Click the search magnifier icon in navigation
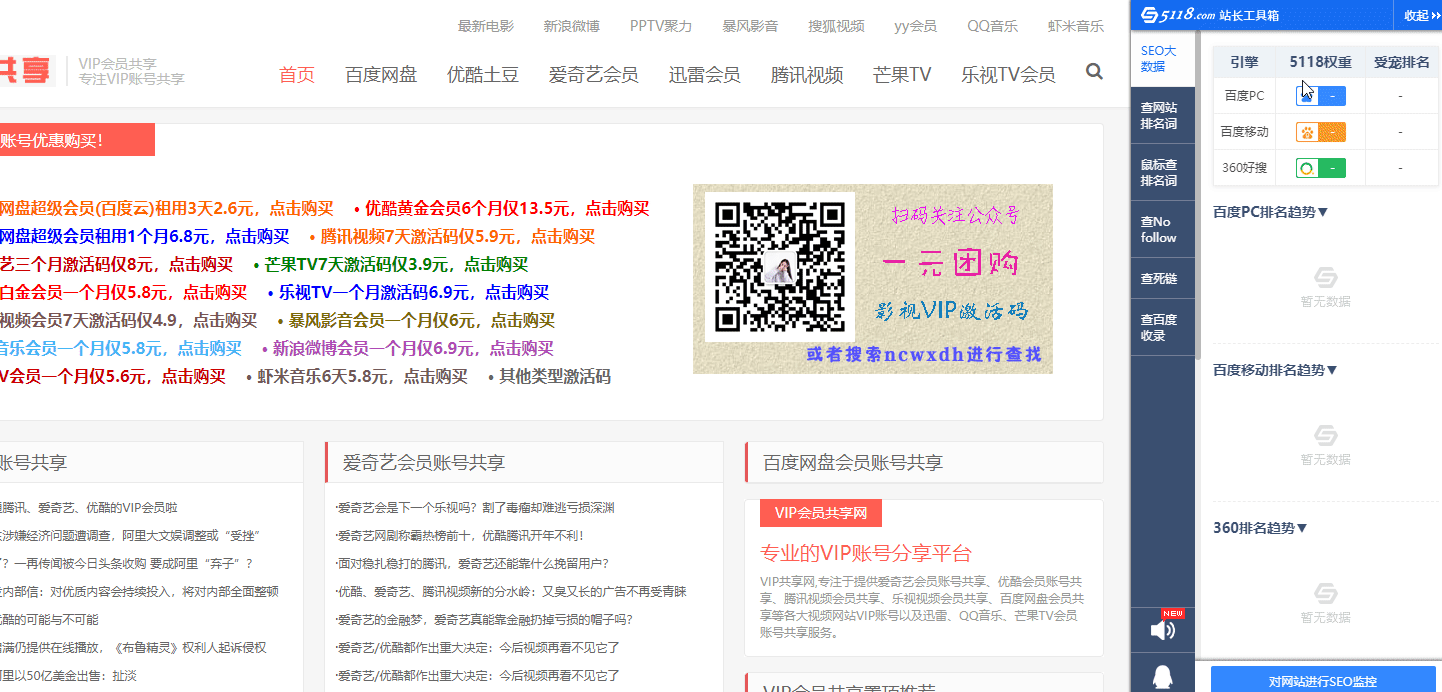 pos(1094,72)
